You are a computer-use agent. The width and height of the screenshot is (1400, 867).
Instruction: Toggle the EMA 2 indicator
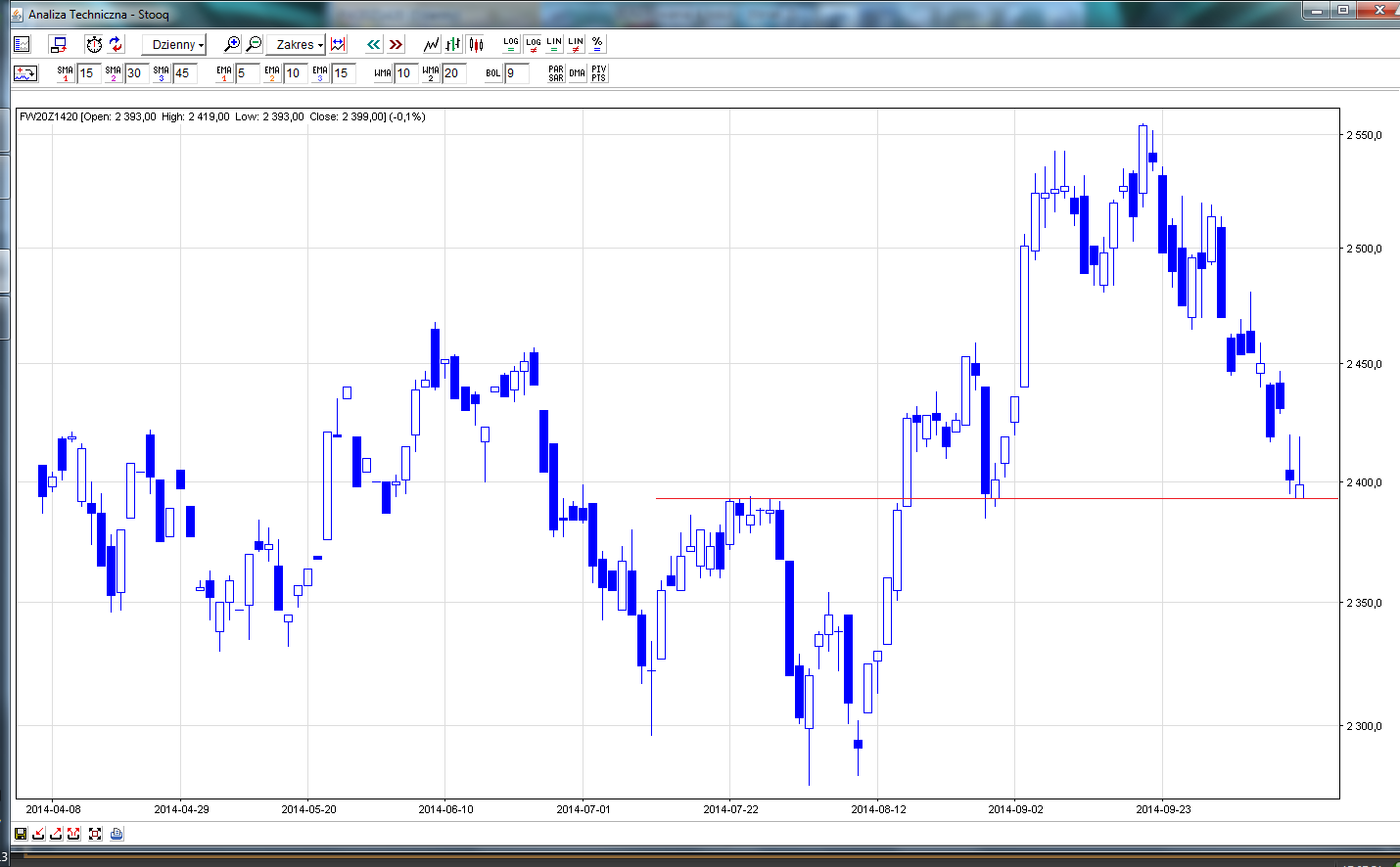[x=272, y=73]
